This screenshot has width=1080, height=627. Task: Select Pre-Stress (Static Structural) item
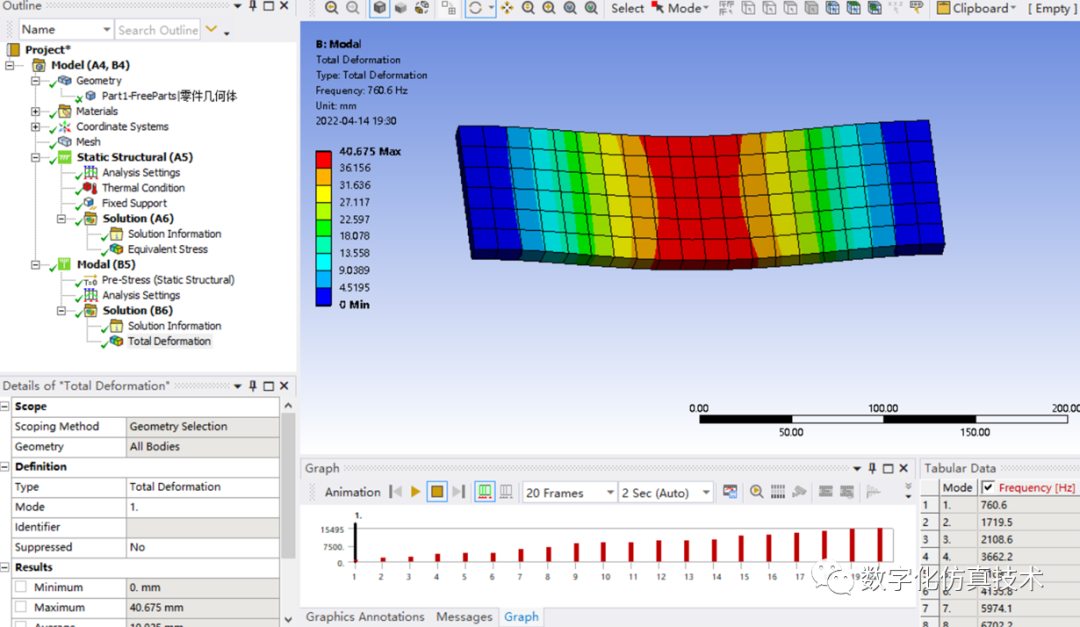point(168,280)
